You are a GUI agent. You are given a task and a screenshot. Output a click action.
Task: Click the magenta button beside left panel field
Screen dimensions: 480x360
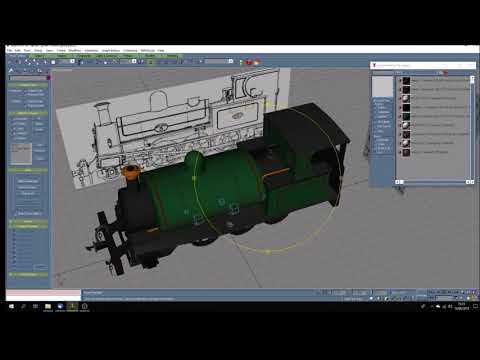tap(49, 78)
